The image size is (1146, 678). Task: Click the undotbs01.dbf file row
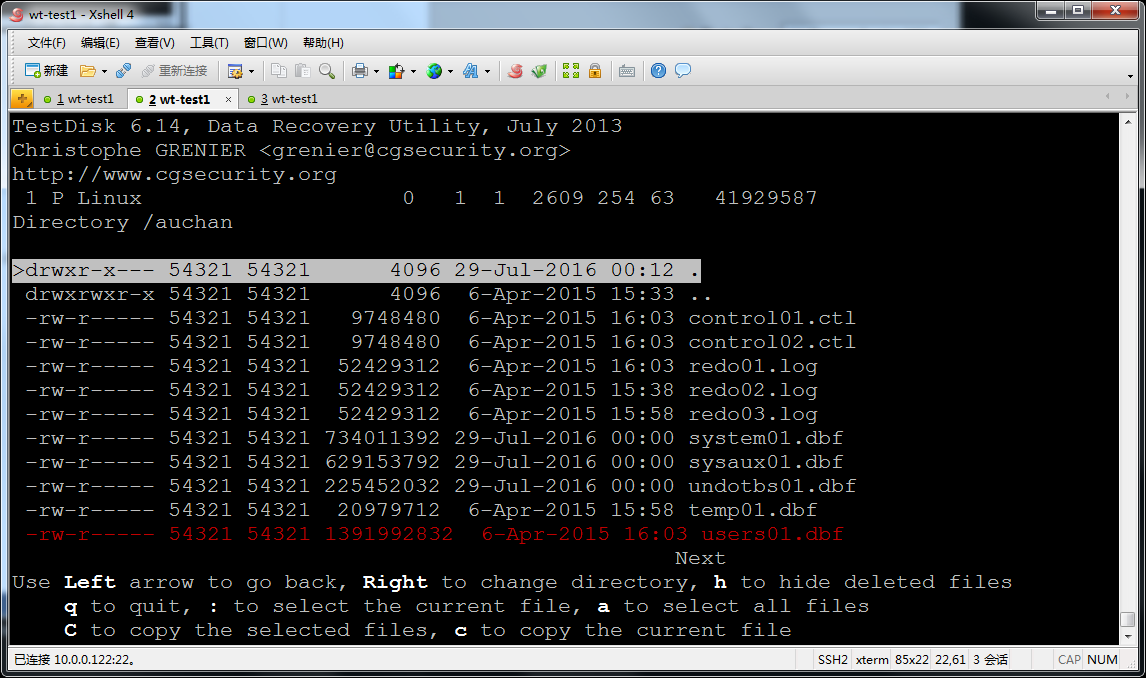tap(439, 487)
